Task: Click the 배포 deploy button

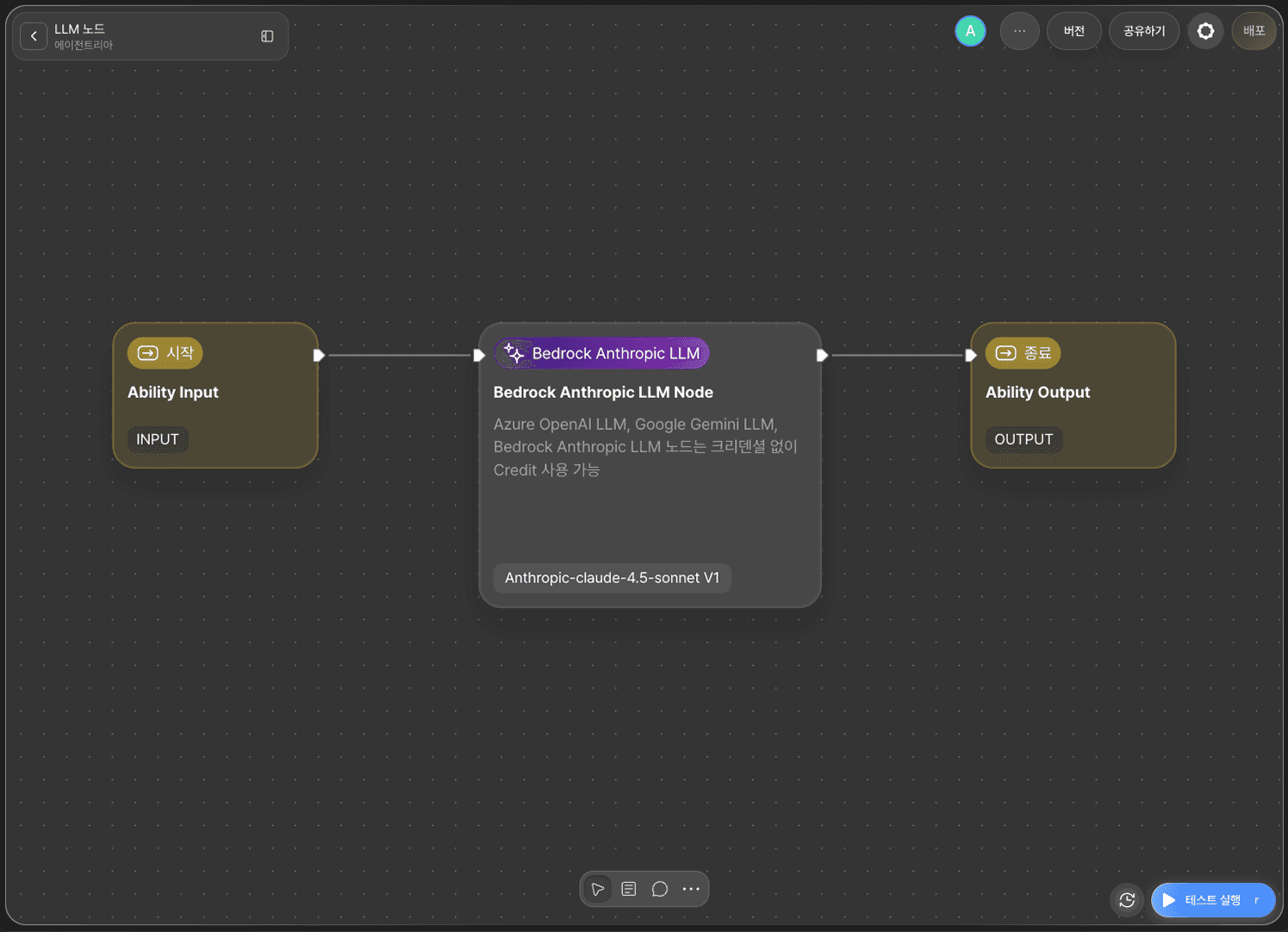Action: pyautogui.click(x=1254, y=31)
